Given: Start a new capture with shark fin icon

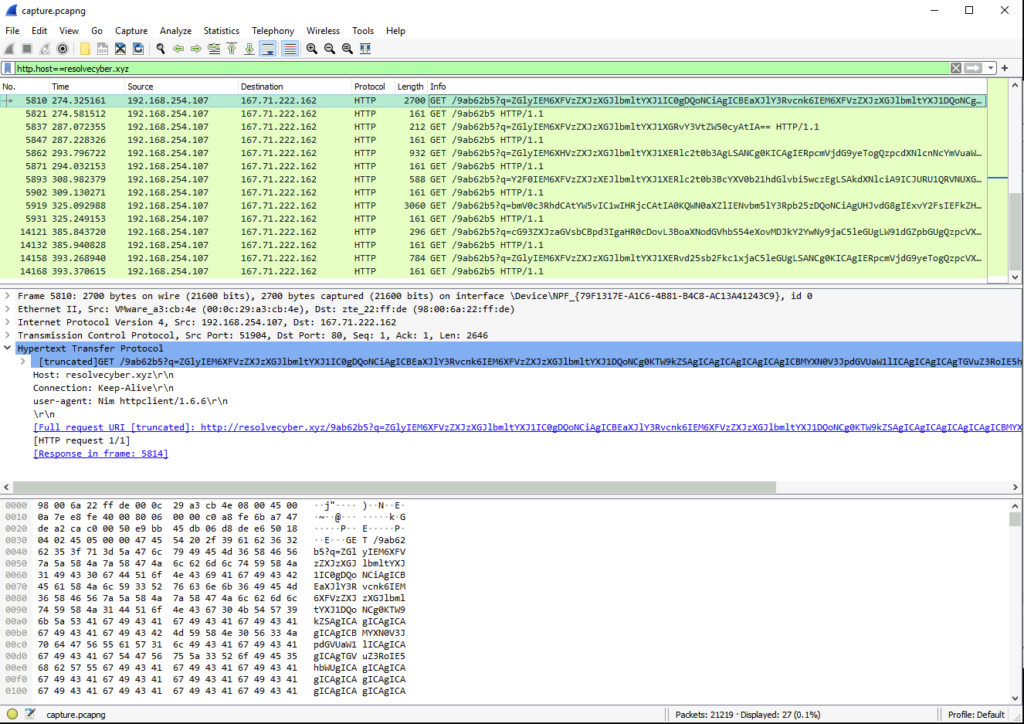Looking at the screenshot, I should [9, 49].
